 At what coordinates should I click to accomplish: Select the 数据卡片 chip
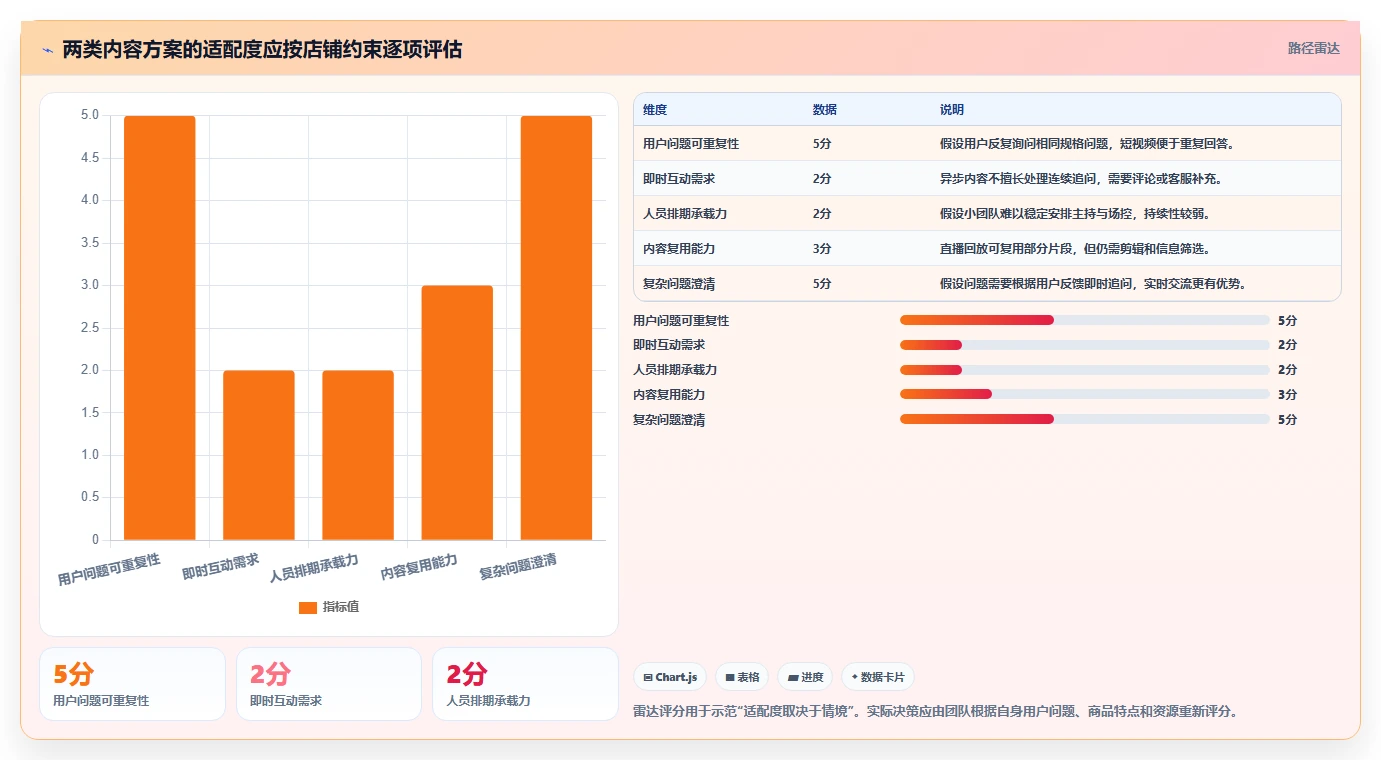877,677
